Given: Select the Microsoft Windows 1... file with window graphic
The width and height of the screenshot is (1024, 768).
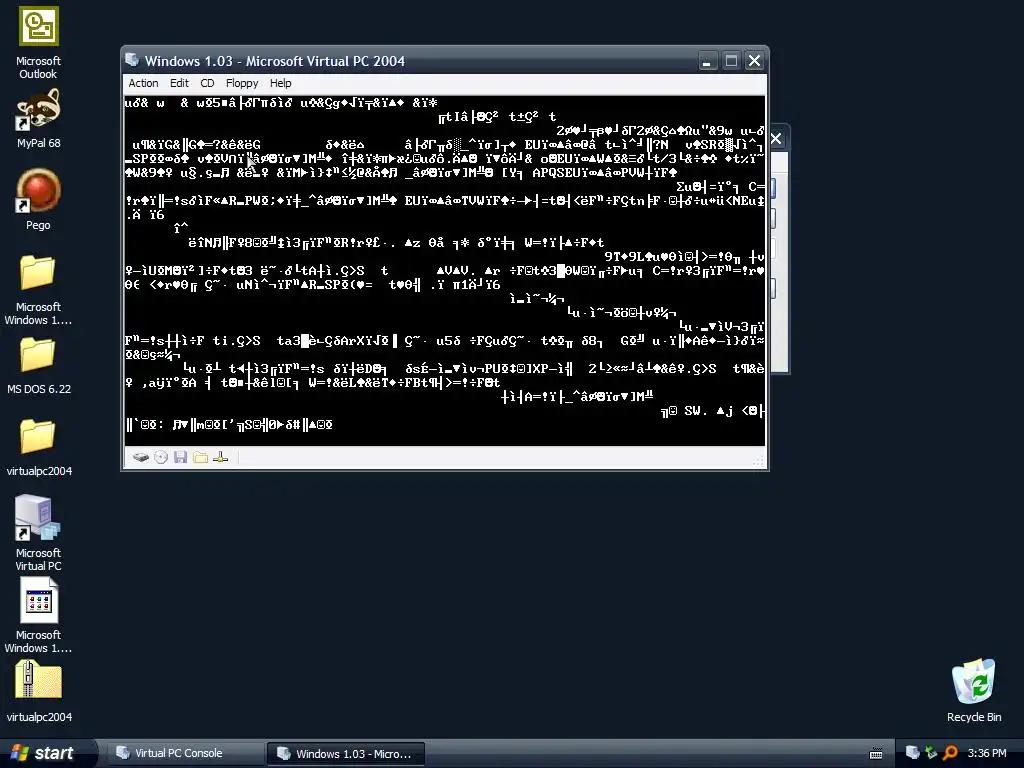Looking at the screenshot, I should pyautogui.click(x=39, y=615).
